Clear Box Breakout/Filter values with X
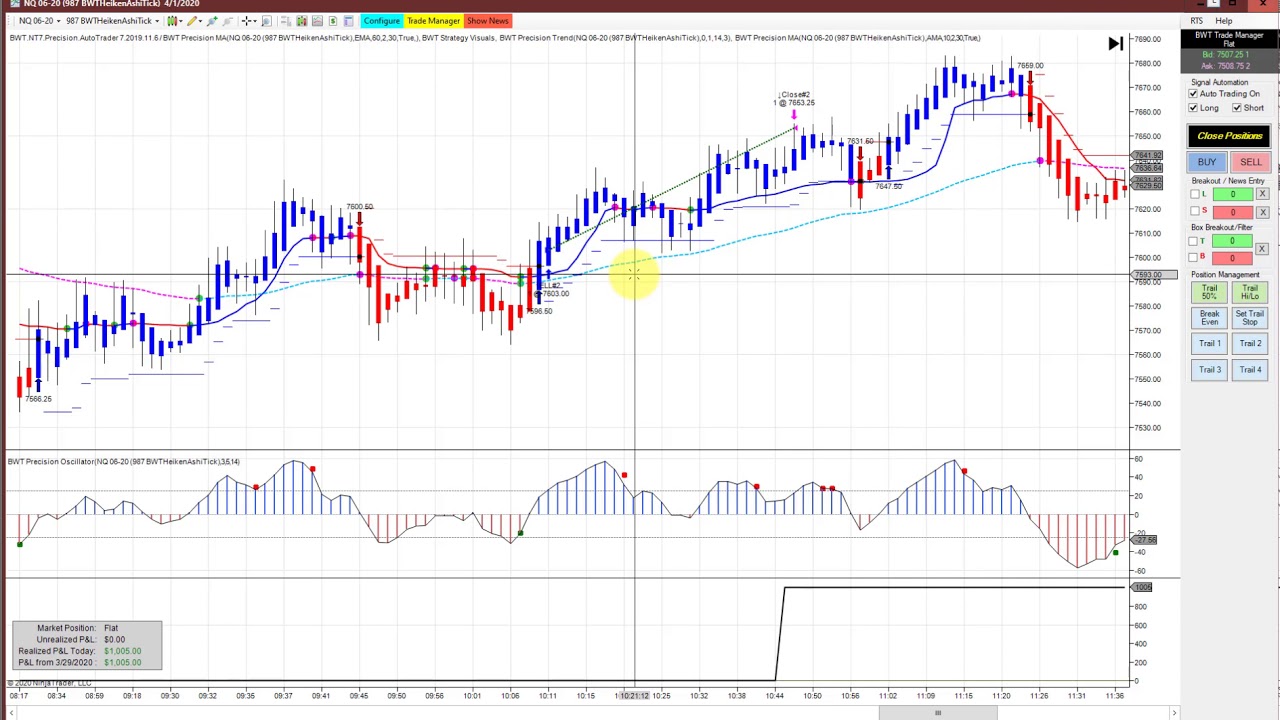The width and height of the screenshot is (1280, 720). (1261, 248)
